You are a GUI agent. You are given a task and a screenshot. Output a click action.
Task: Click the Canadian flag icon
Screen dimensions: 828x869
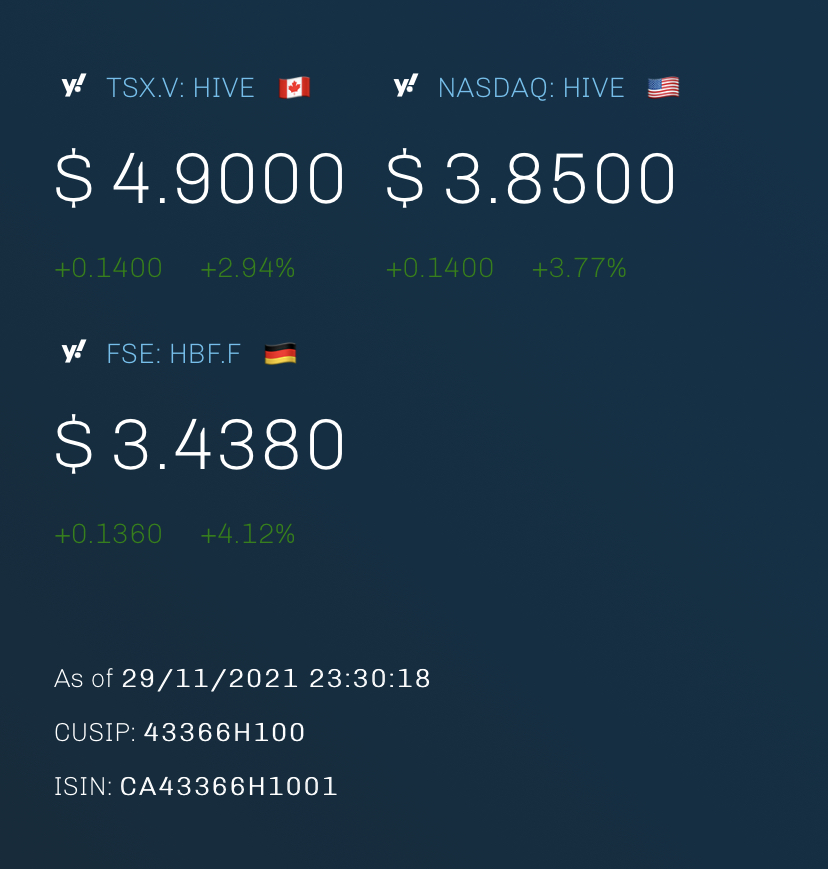pyautogui.click(x=294, y=88)
